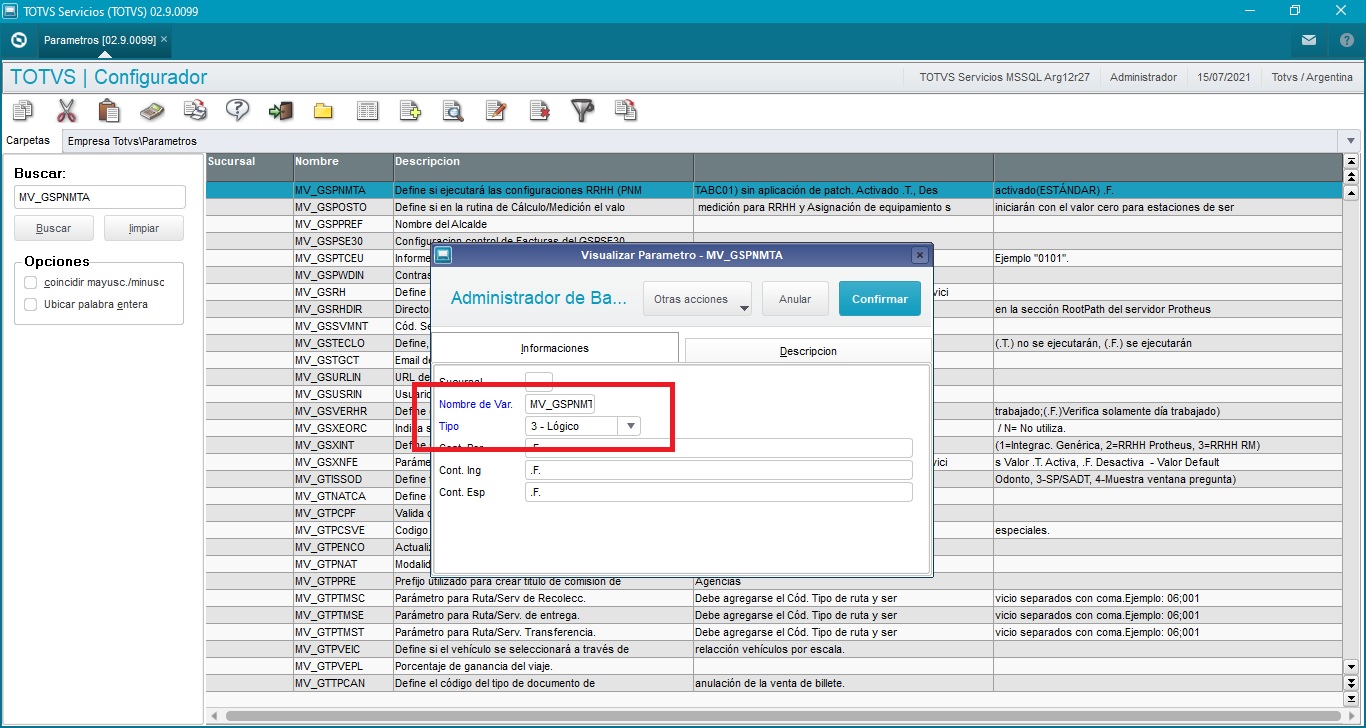Open the yellow folder toolbar icon
Viewport: 1366px width, 728px height.
(323, 110)
